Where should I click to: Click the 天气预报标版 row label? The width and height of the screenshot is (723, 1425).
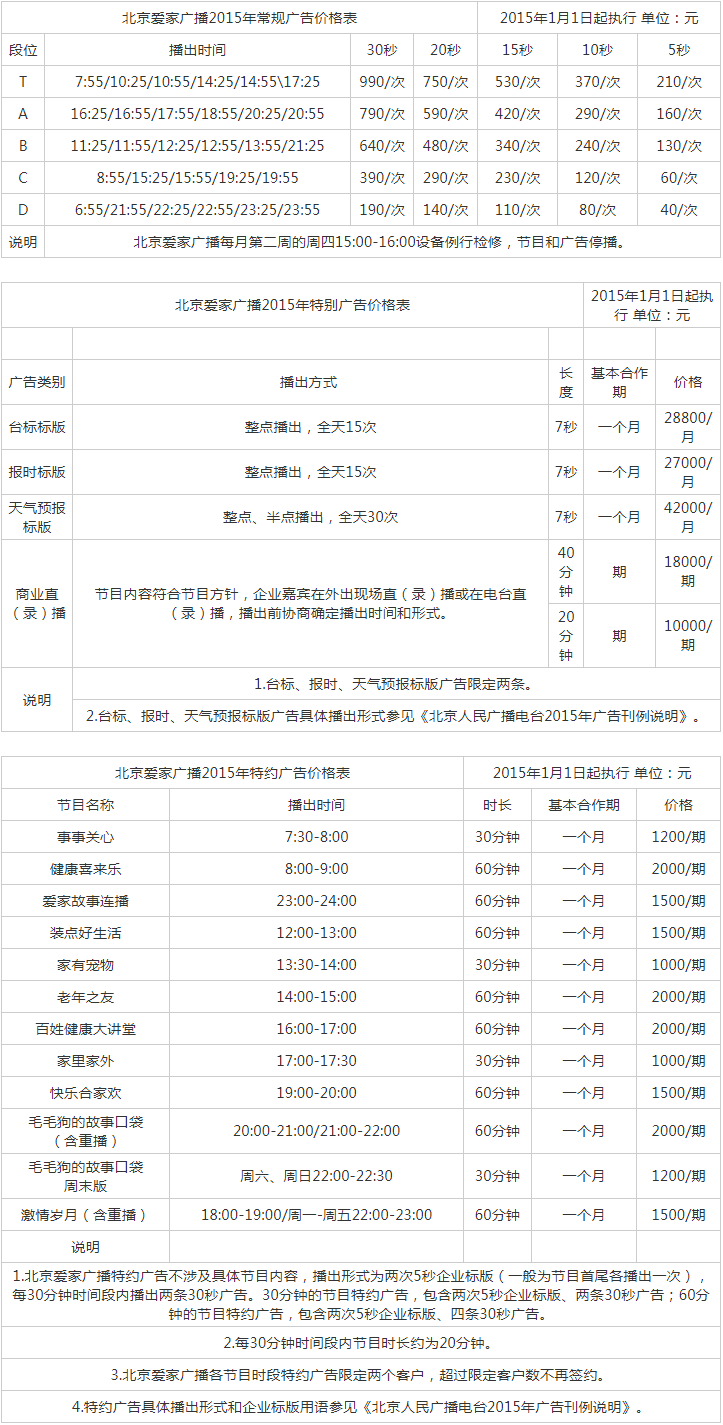37,517
